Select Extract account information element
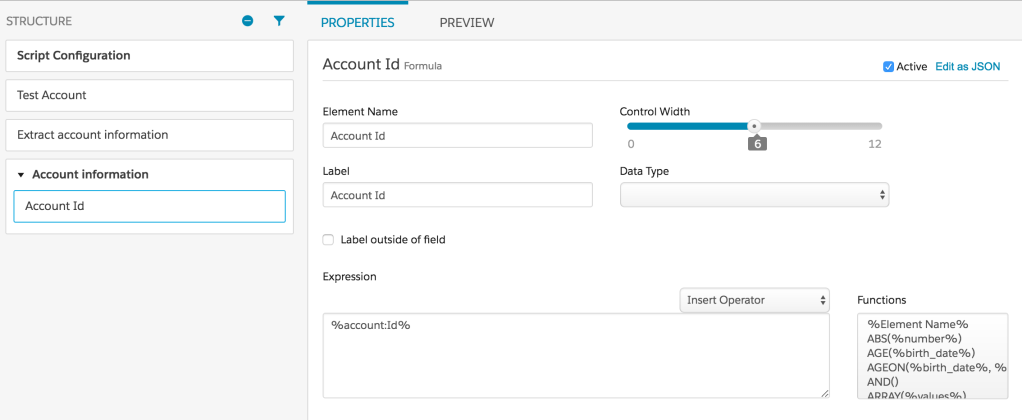The width and height of the screenshot is (1022, 420). click(x=149, y=135)
